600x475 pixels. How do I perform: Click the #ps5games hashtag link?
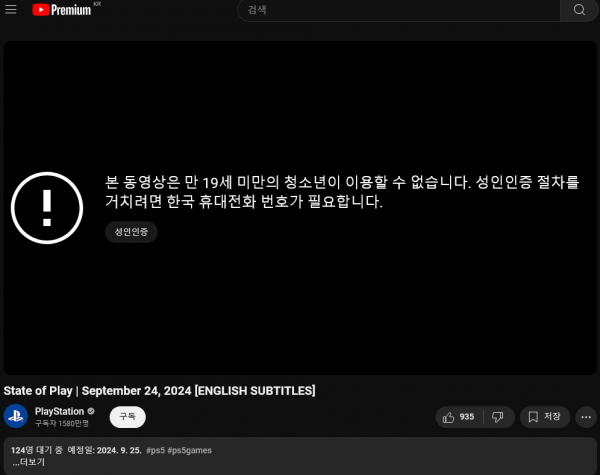pos(190,450)
